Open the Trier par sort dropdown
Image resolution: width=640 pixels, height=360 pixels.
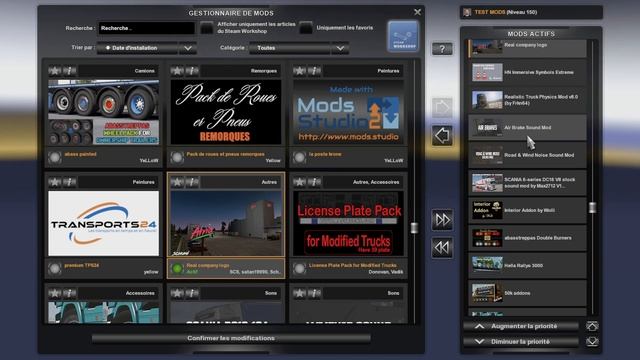(147, 48)
